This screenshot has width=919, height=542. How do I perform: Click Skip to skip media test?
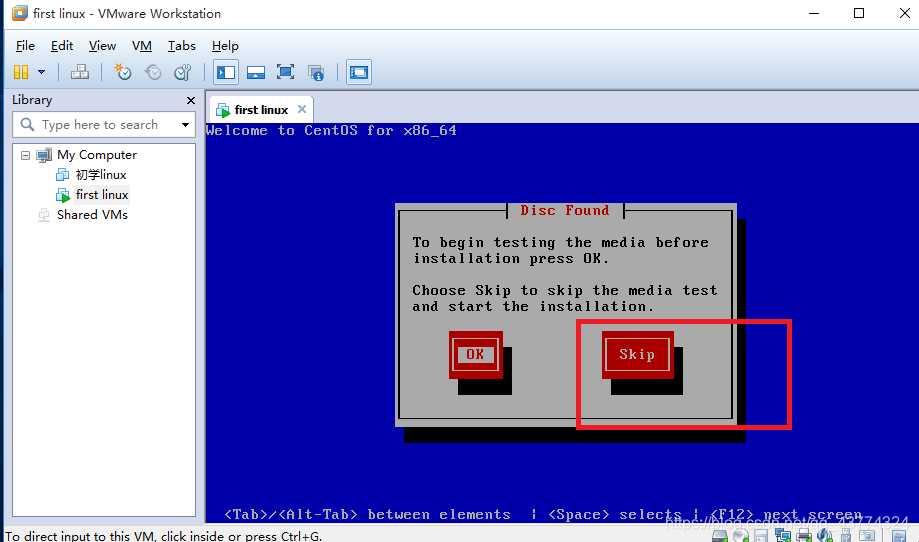pyautogui.click(x=637, y=354)
